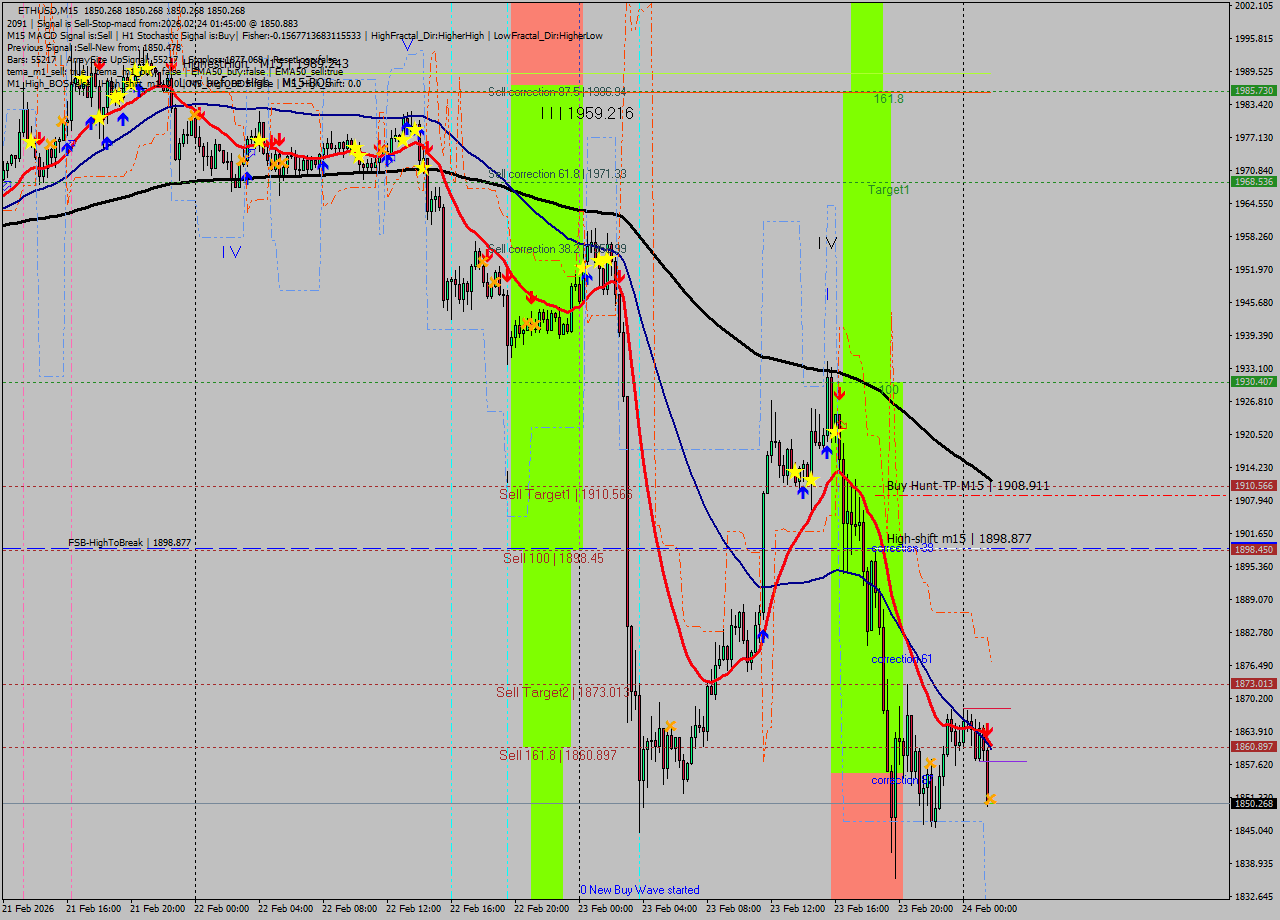
Task: Click the blue up arrow buy signal below Sell Target1
Action: [803, 491]
